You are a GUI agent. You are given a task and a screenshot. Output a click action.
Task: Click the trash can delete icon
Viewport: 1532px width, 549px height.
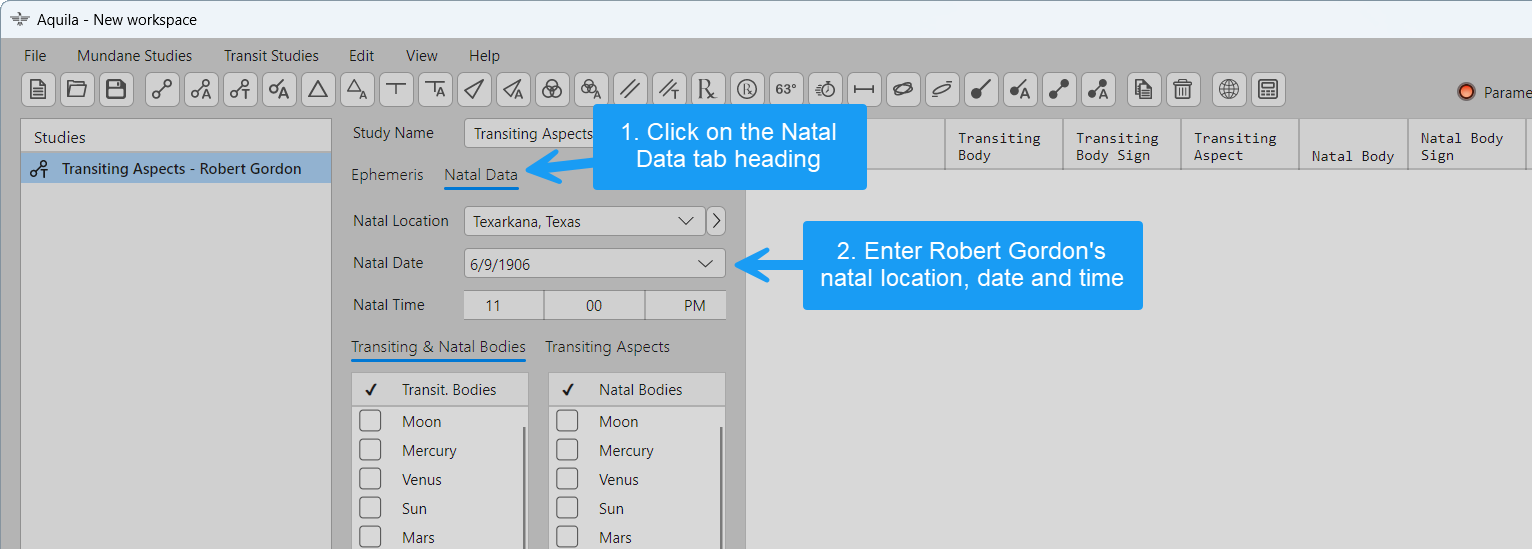1183,89
